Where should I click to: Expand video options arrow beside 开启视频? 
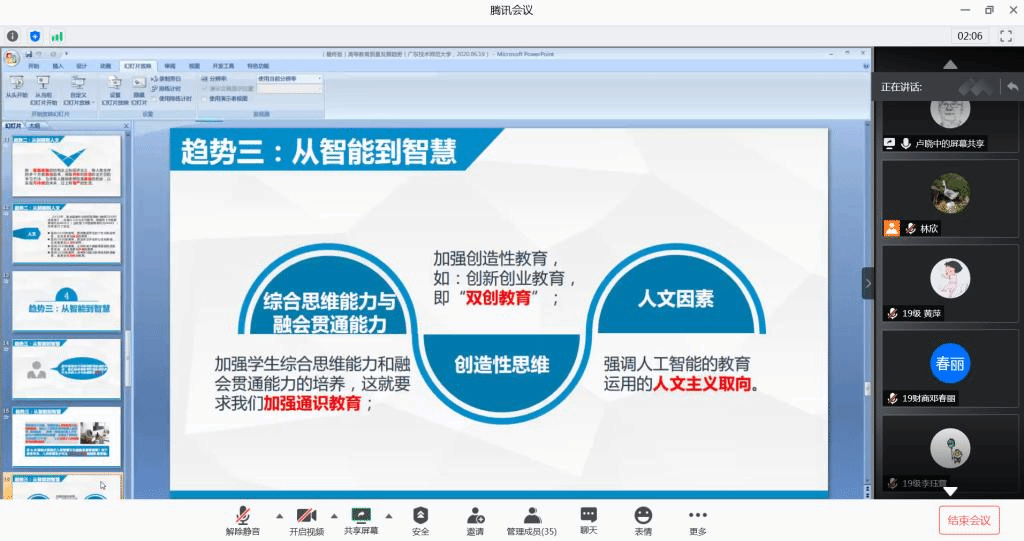(333, 516)
